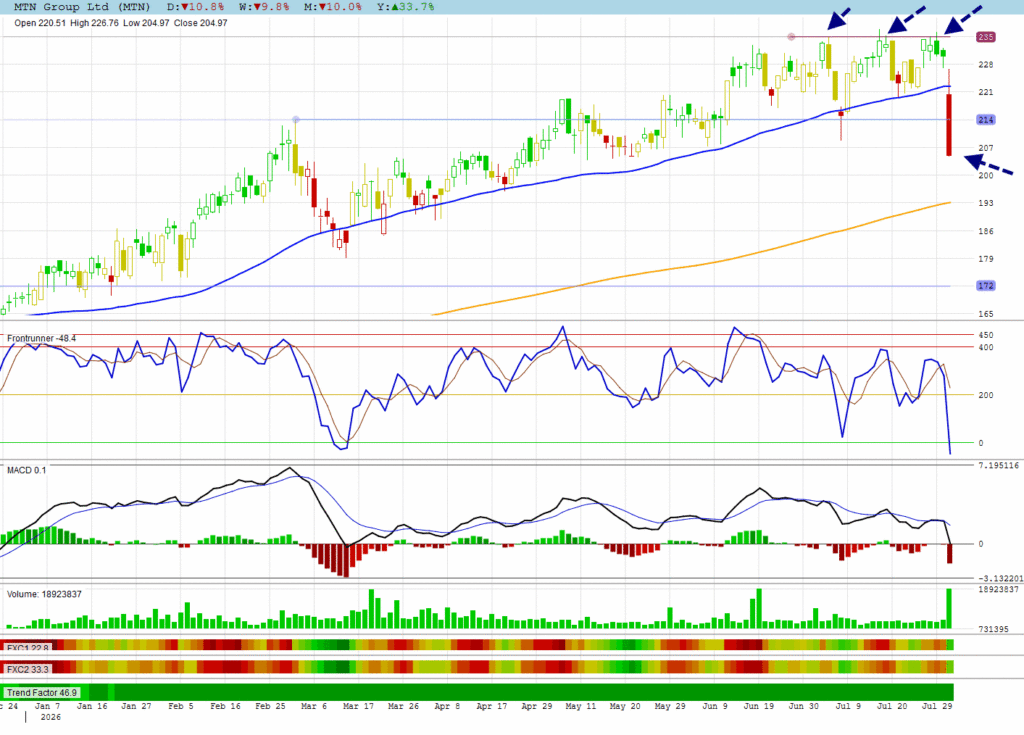Click the 221 price axis label
Viewport: 1024px width, 735px height.
point(985,92)
